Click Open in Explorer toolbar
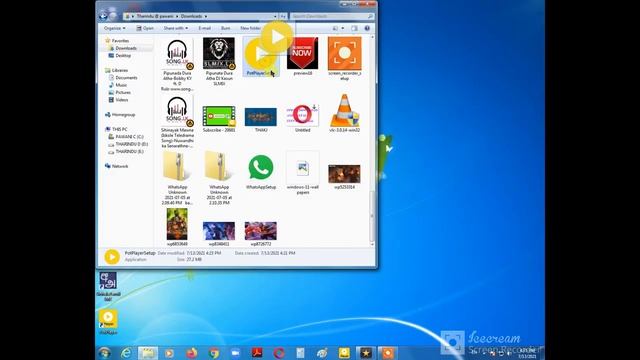The height and width of the screenshot is (360, 640). coord(145,28)
